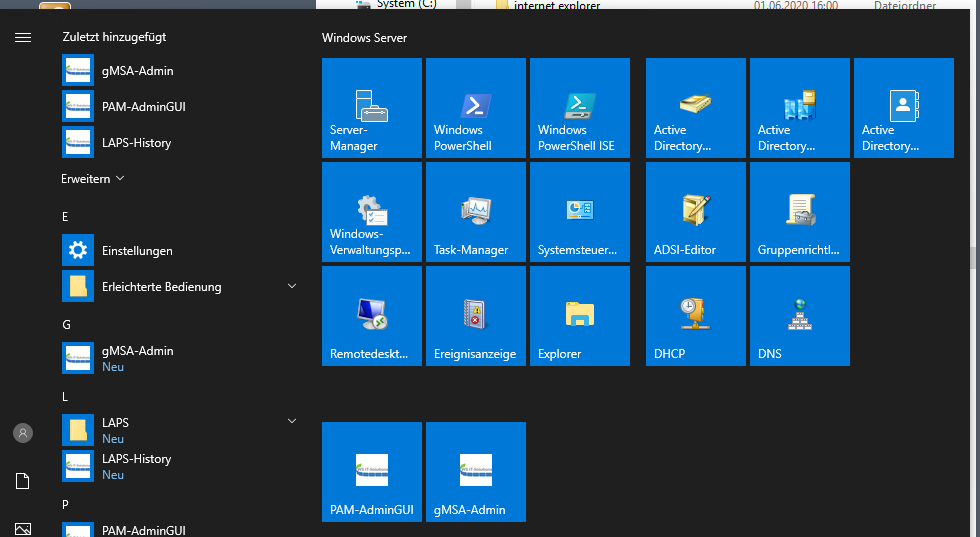Open the Pictures icon in sidebar

(x=22, y=529)
